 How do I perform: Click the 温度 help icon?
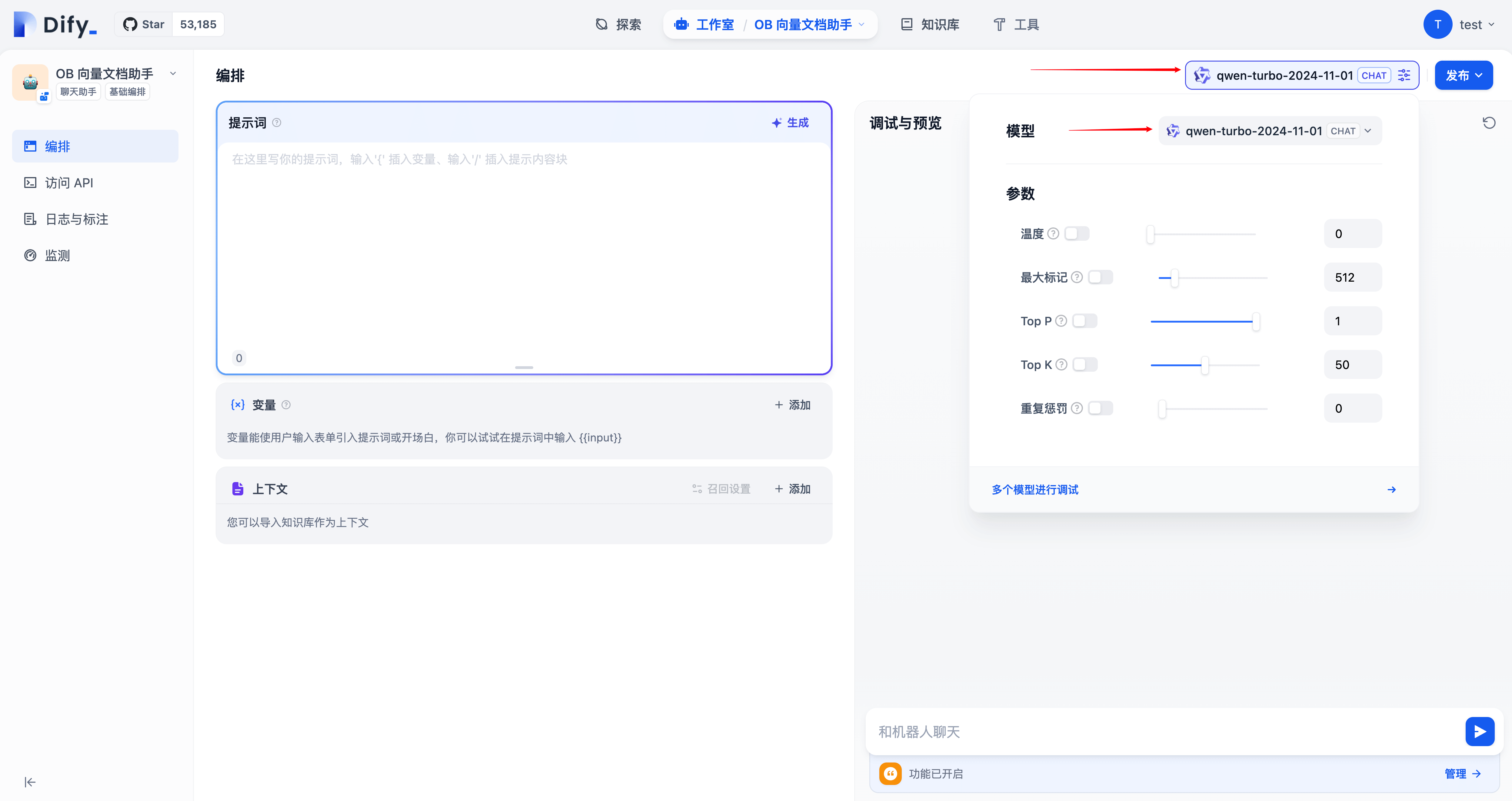click(1054, 234)
